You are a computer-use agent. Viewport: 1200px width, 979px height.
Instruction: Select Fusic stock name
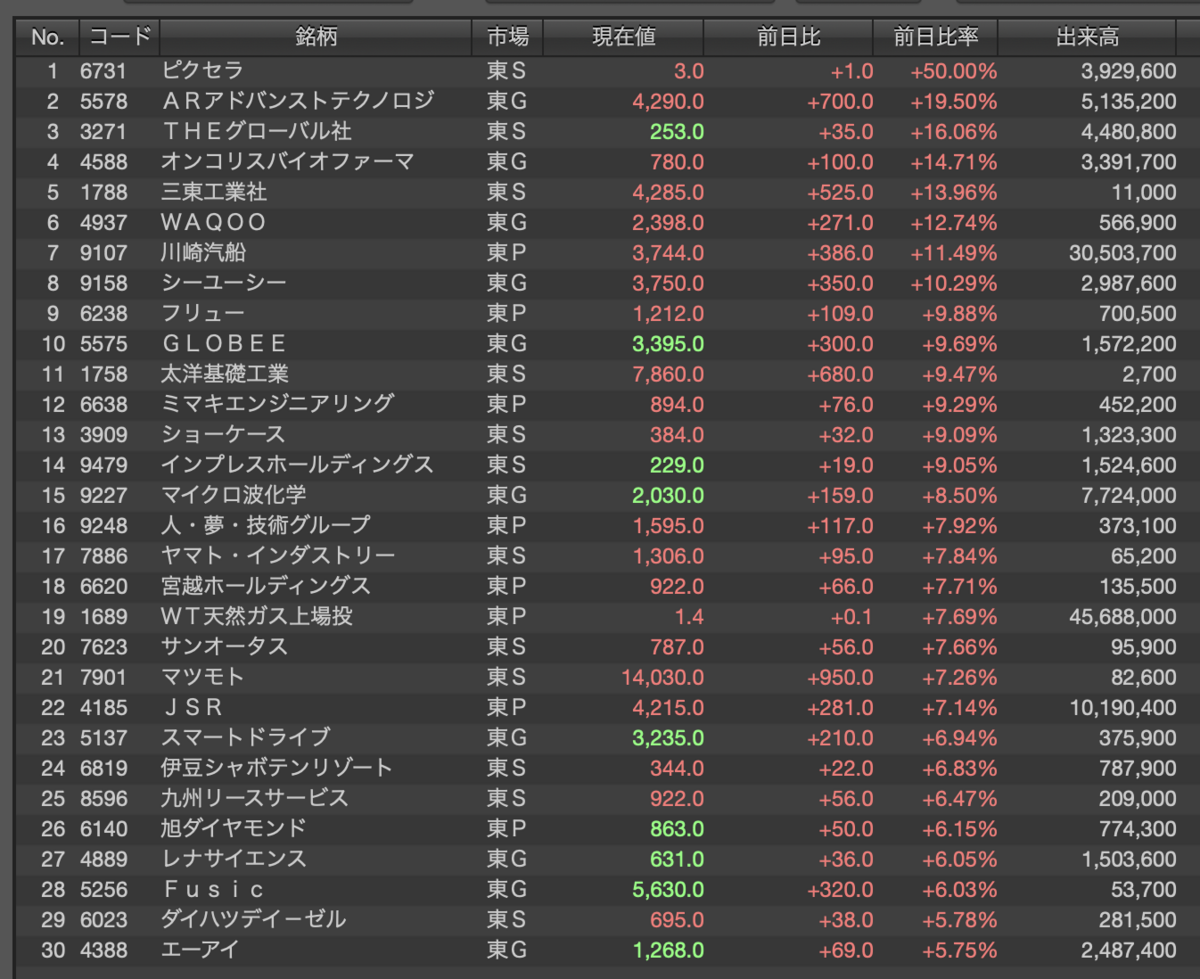coord(214,889)
